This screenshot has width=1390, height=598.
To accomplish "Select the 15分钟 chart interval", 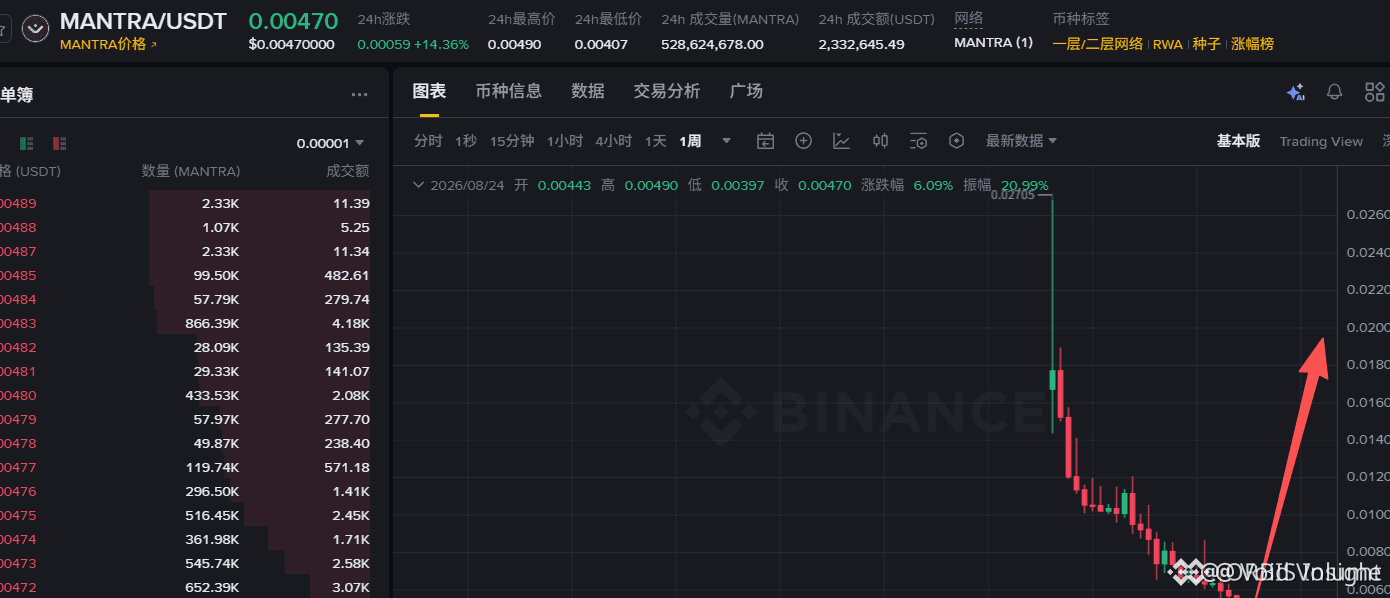I will click(x=512, y=141).
